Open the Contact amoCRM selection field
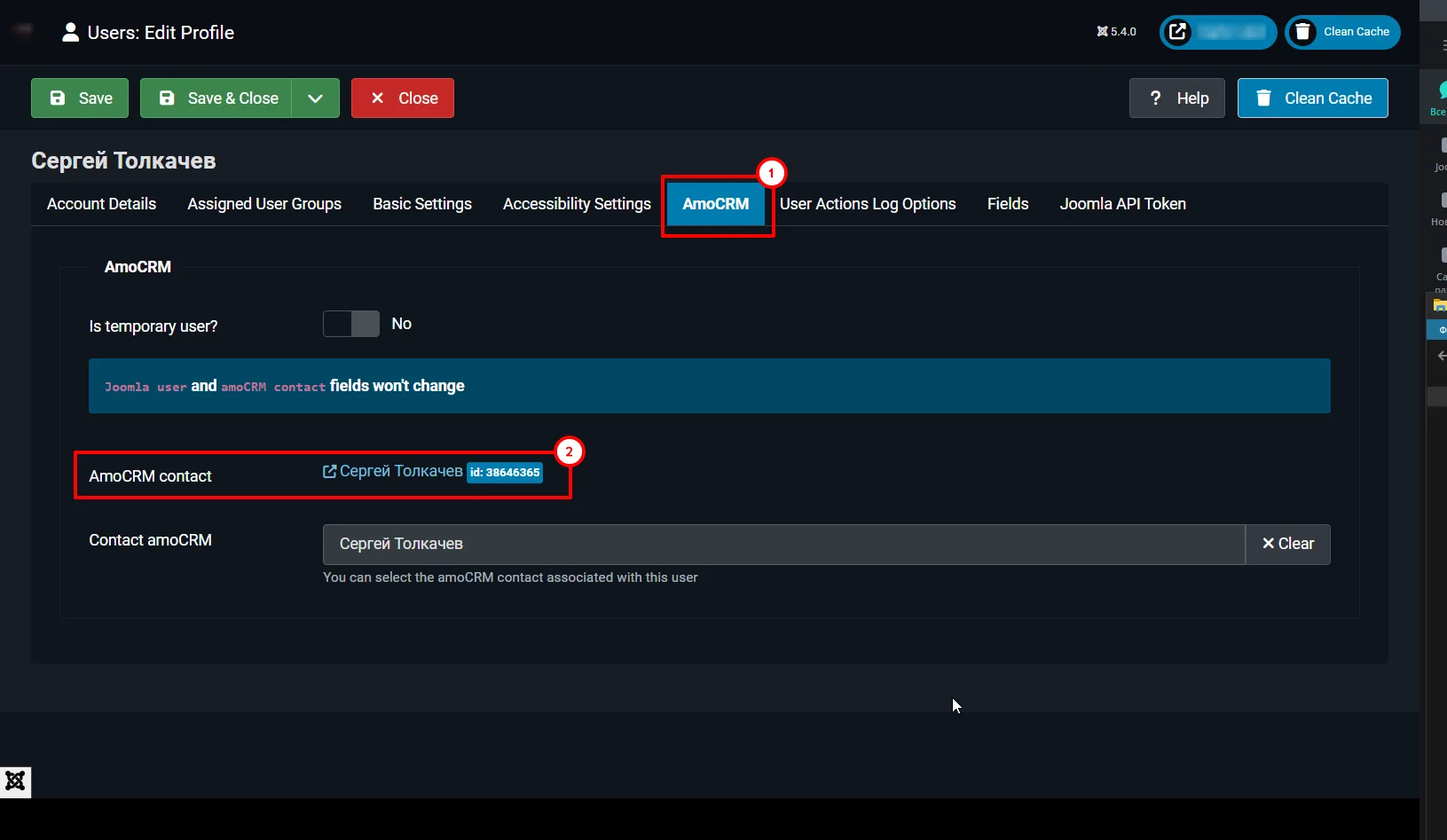The width and height of the screenshot is (1447, 840). (x=781, y=544)
